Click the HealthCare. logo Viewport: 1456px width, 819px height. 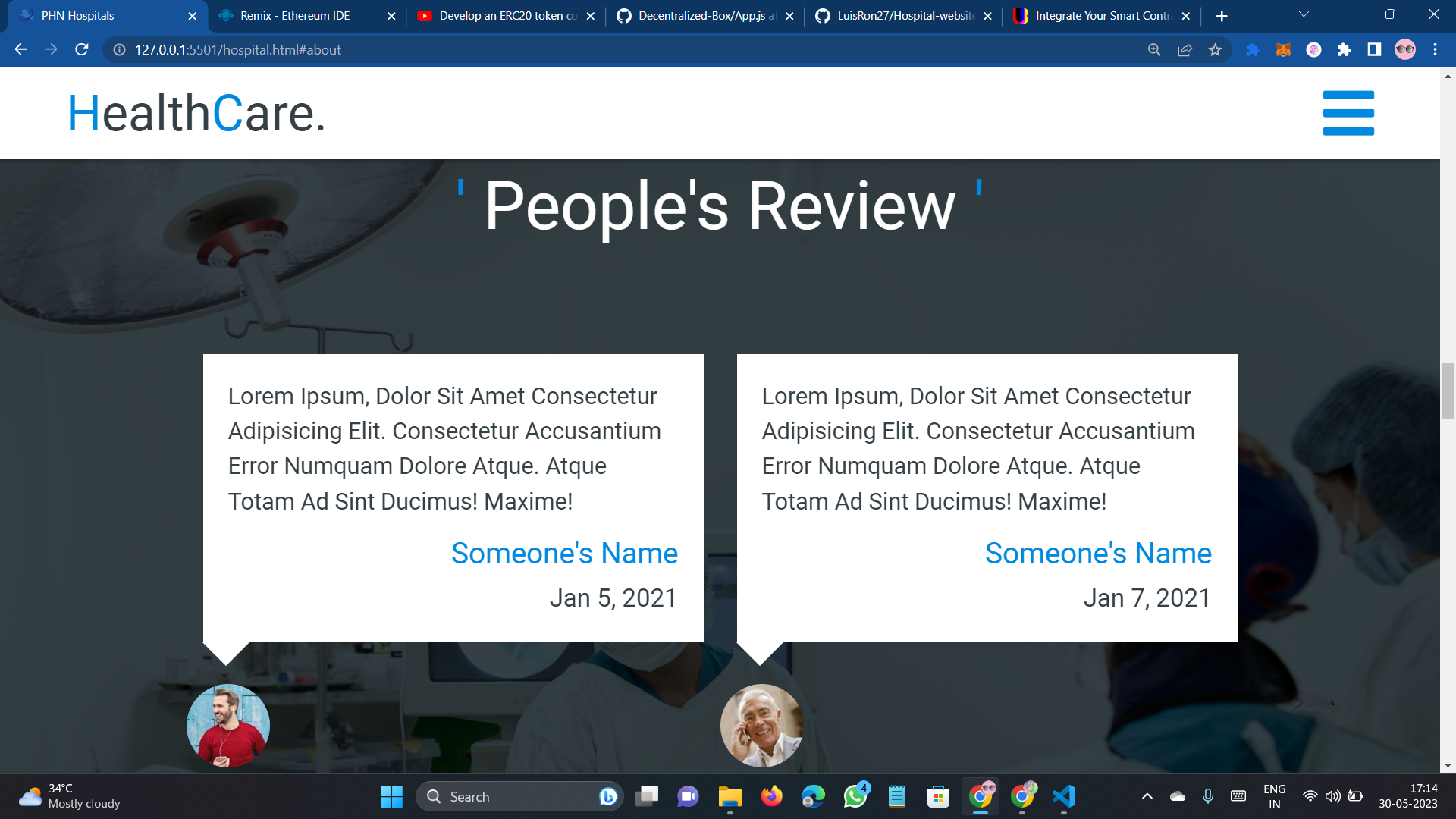196,112
